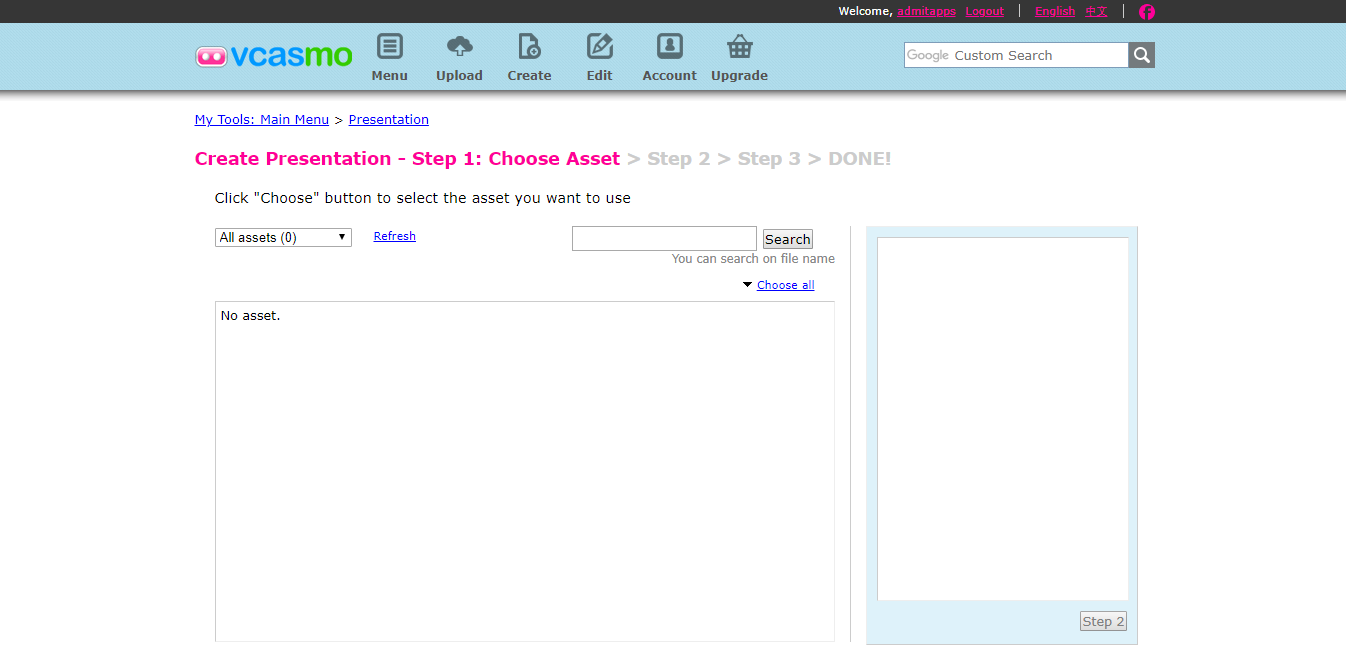Click the vcasmo logo
The width and height of the screenshot is (1346, 662).
(x=274, y=56)
